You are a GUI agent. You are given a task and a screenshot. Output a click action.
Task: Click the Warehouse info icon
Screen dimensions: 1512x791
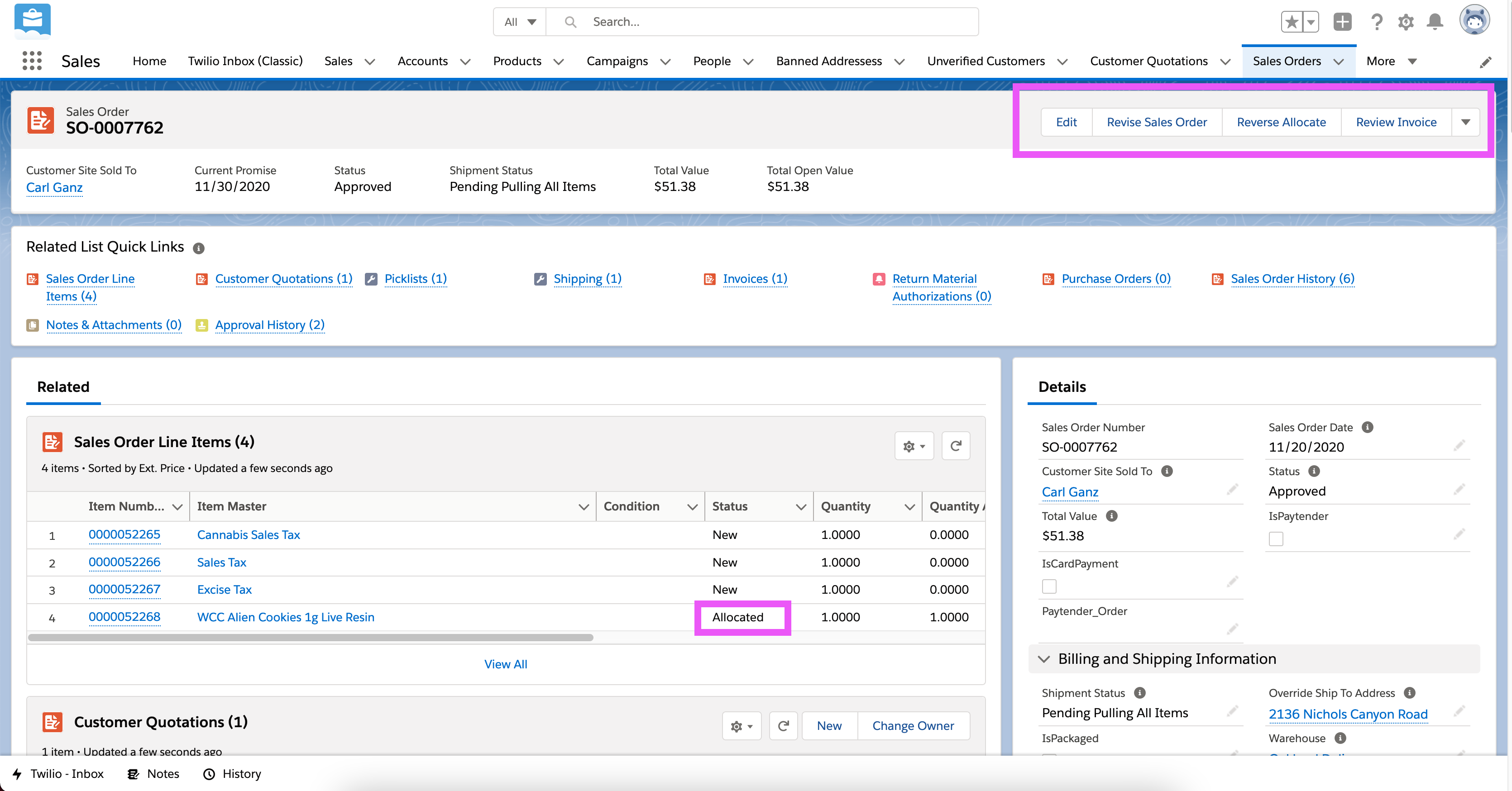[x=1340, y=738]
